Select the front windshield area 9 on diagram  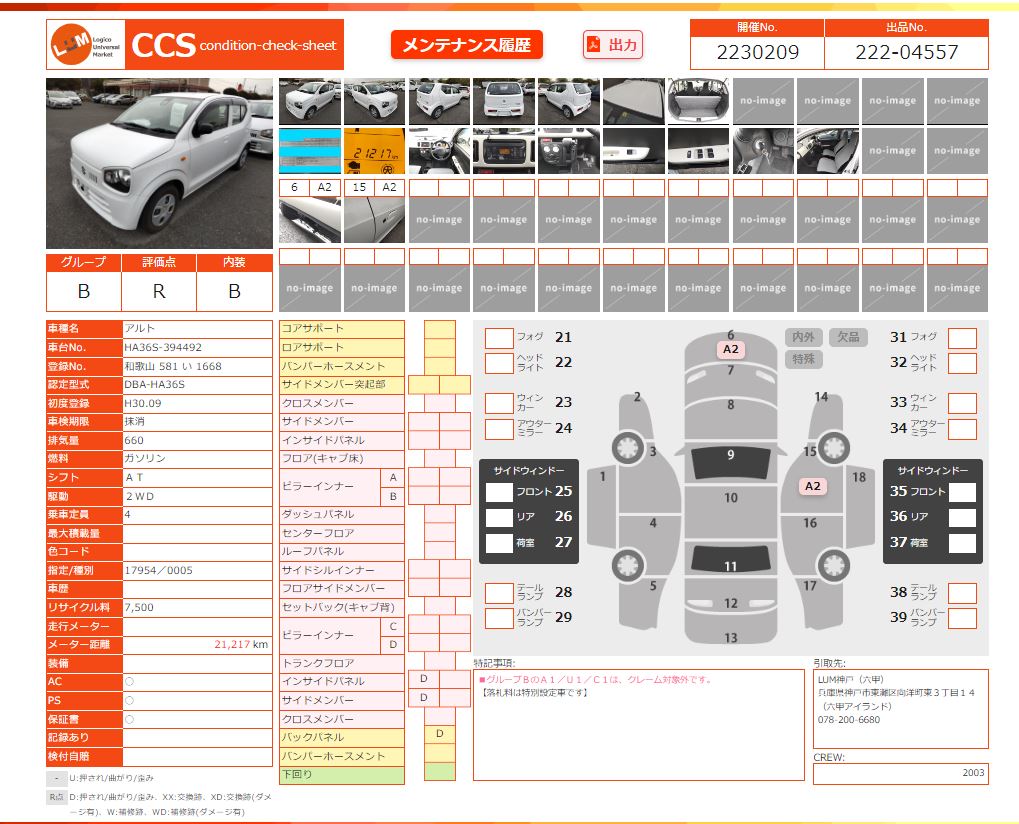pyautogui.click(x=730, y=456)
